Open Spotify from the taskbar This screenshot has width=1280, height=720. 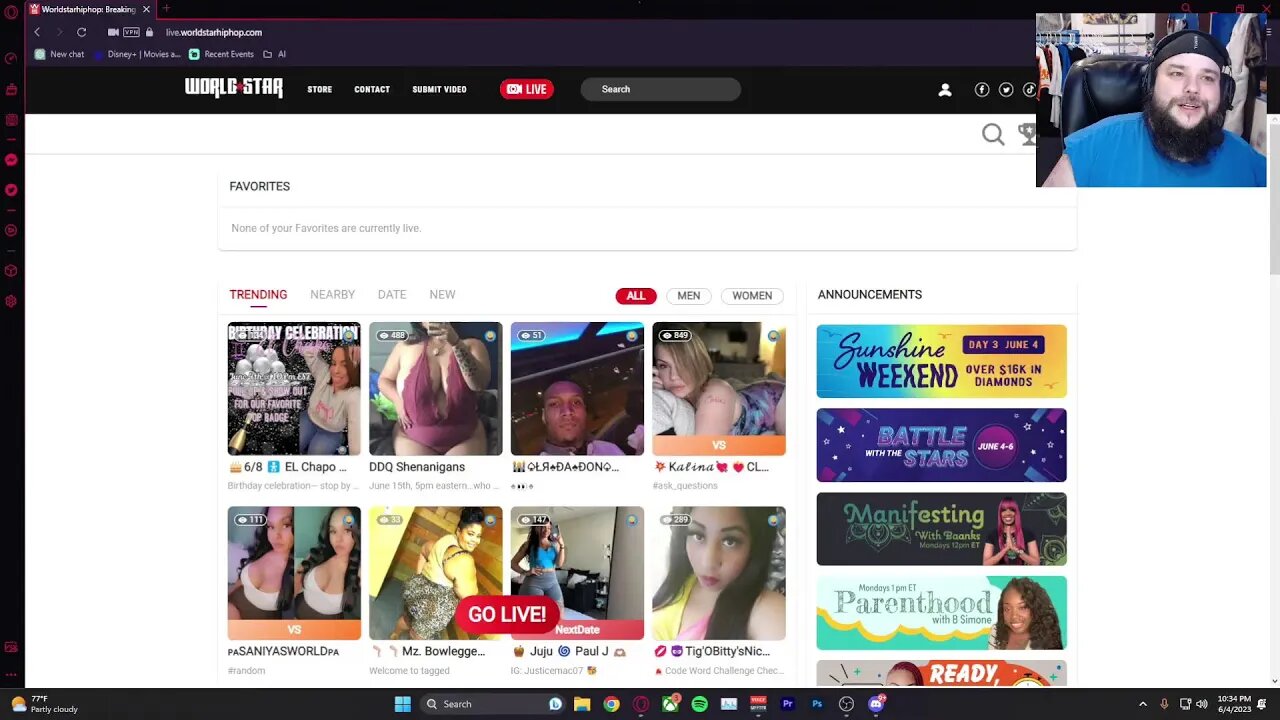[x=699, y=704]
